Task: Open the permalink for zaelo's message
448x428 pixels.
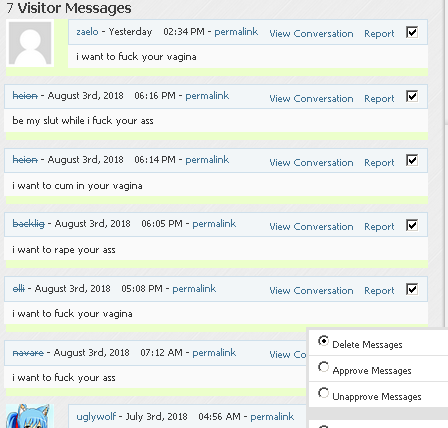Action: [236, 32]
